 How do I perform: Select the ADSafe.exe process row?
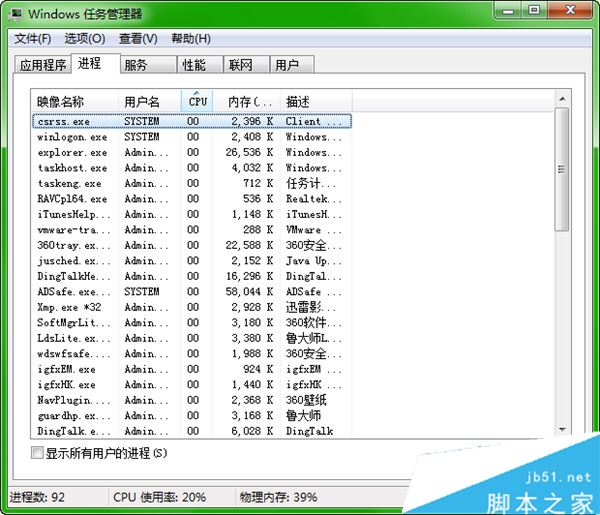(x=192, y=292)
